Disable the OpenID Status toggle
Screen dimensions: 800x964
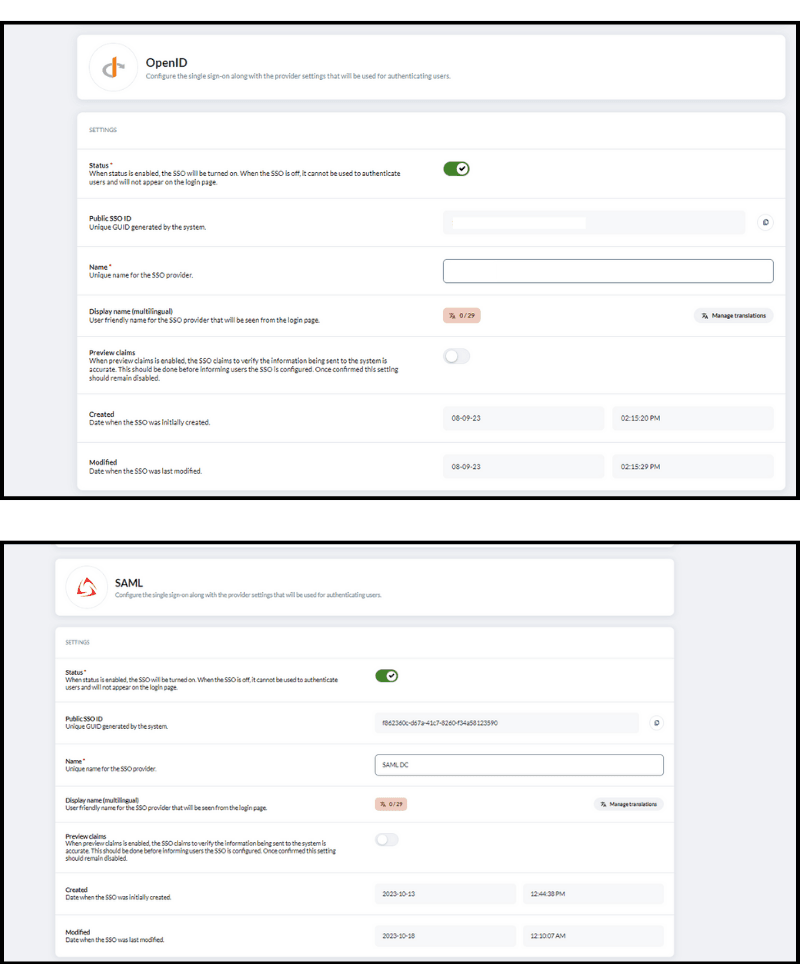coord(456,168)
